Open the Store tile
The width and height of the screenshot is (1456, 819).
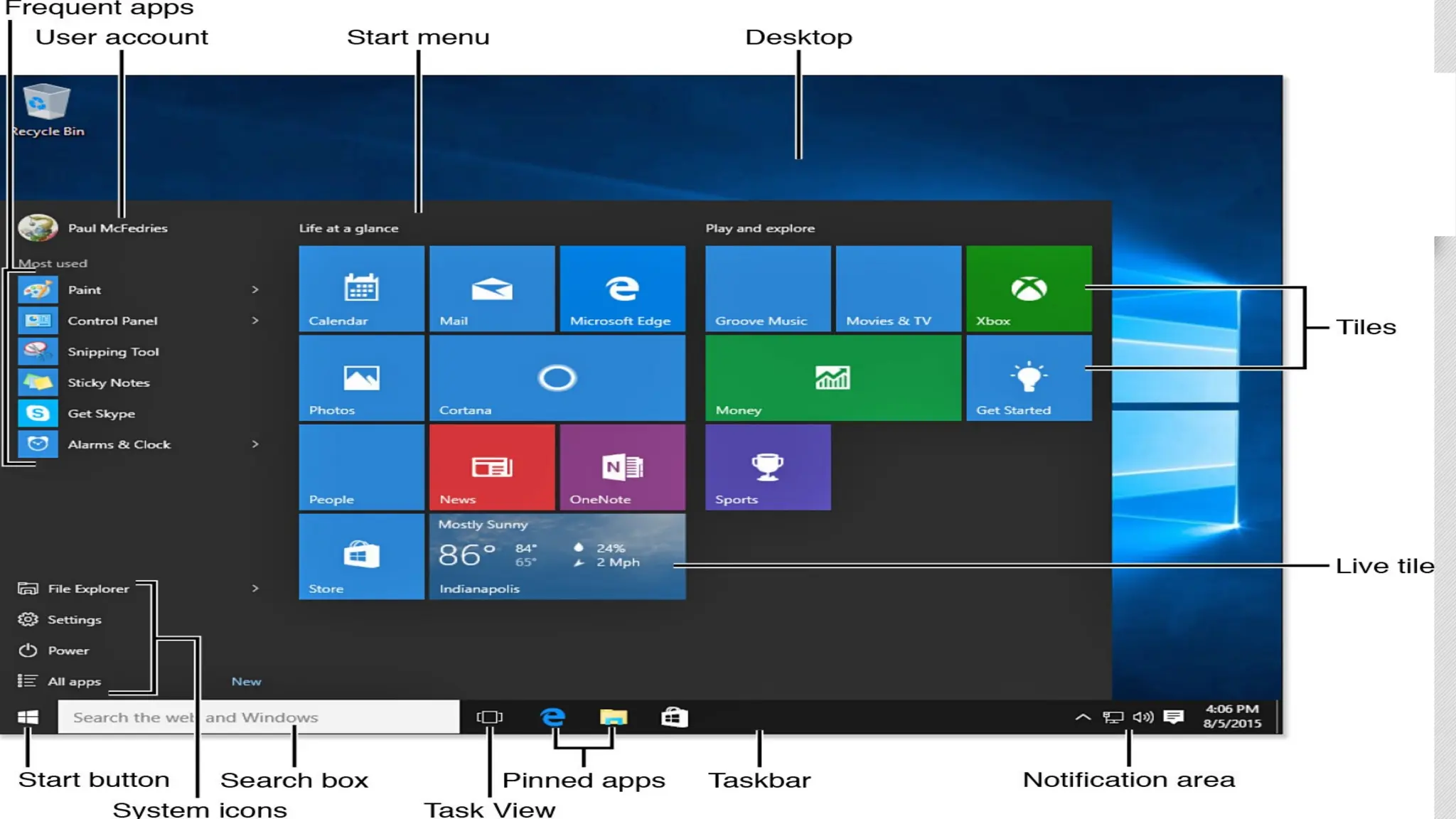point(361,557)
